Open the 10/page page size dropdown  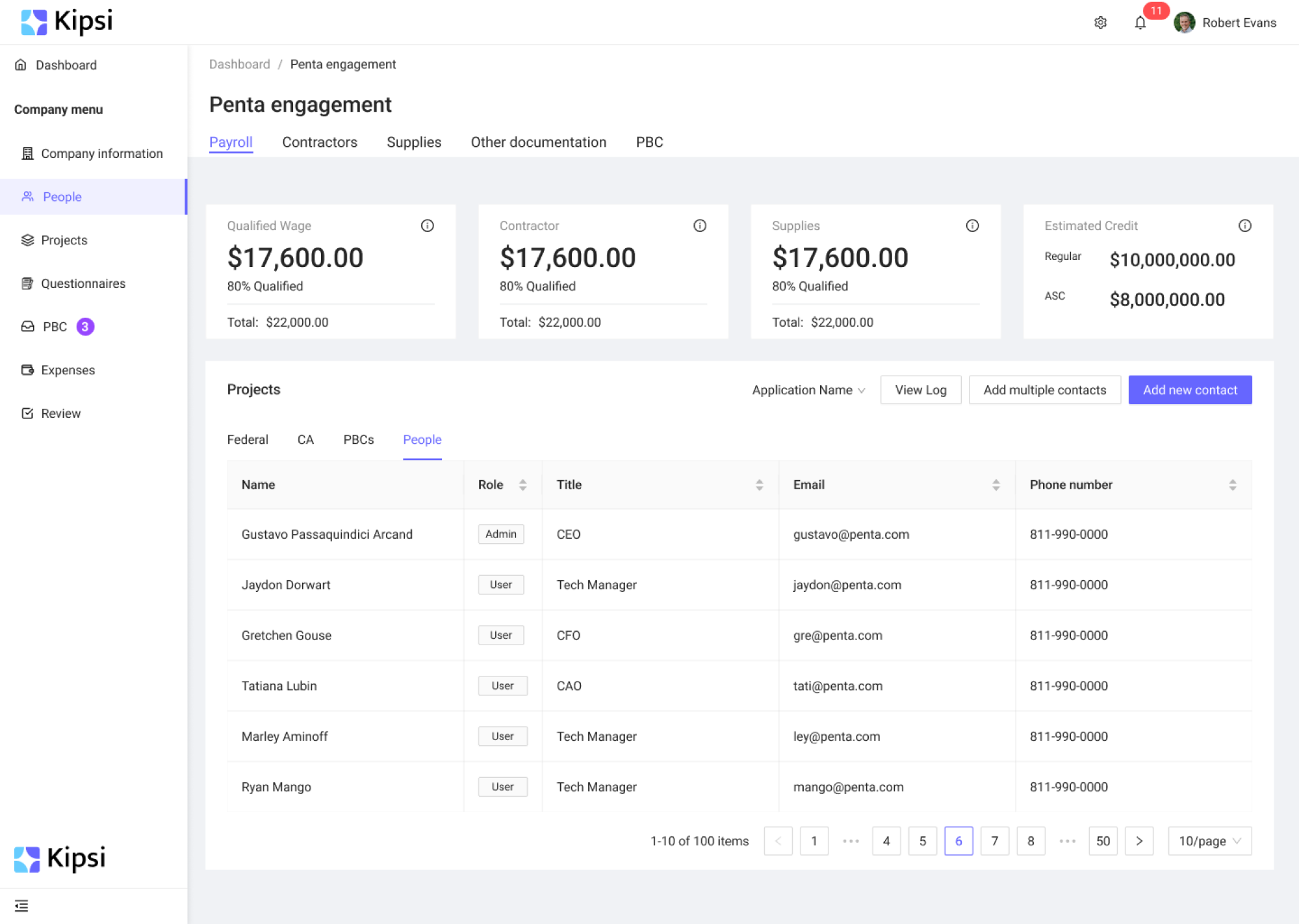(x=1209, y=841)
